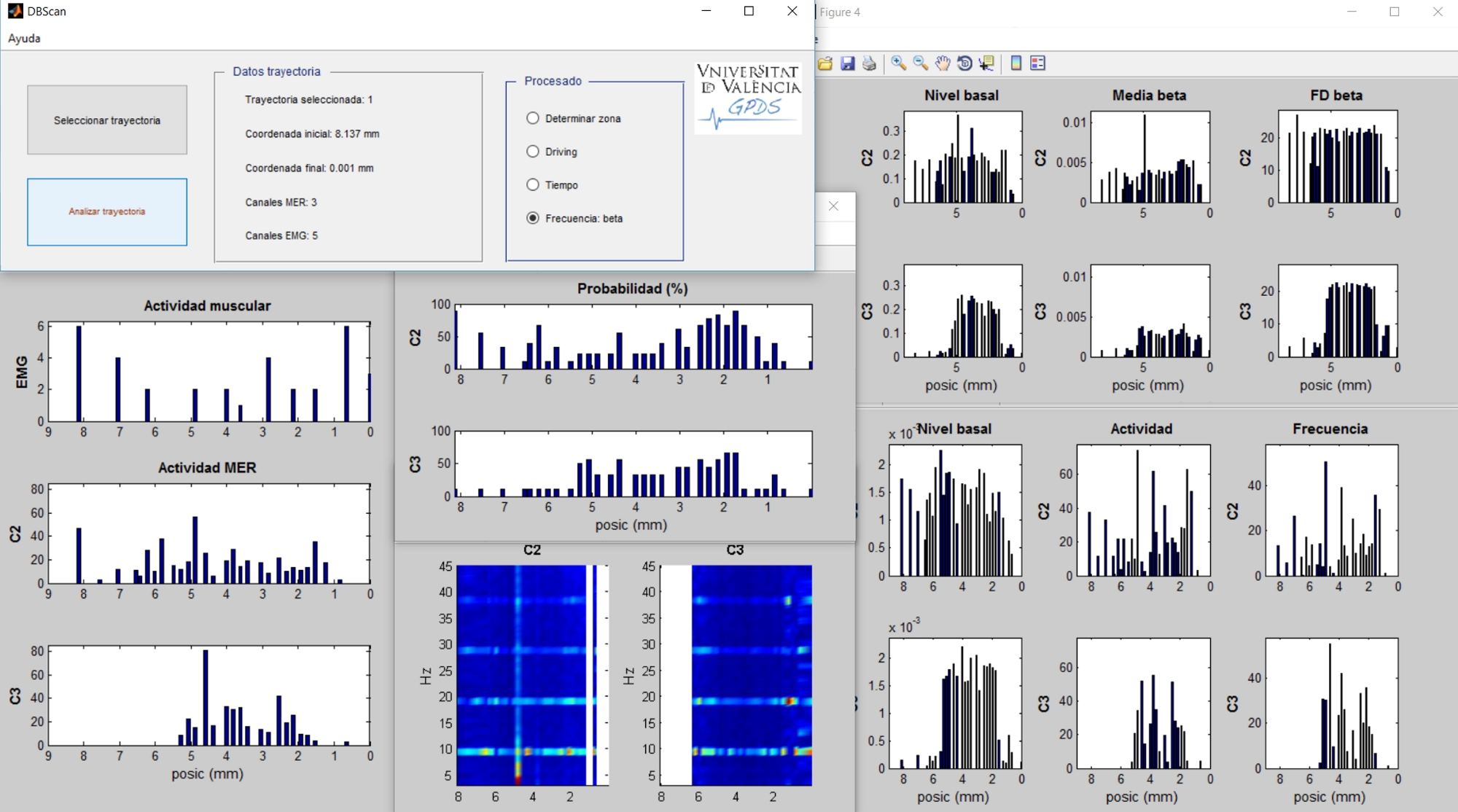Click the Open File toolbar icon
1458x812 pixels.
pyautogui.click(x=825, y=63)
